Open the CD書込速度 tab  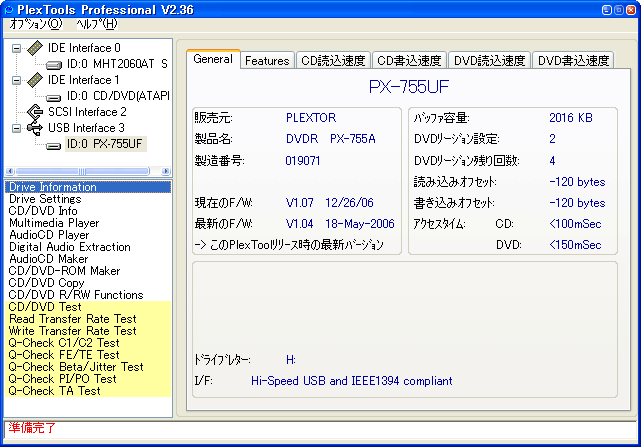(409, 61)
